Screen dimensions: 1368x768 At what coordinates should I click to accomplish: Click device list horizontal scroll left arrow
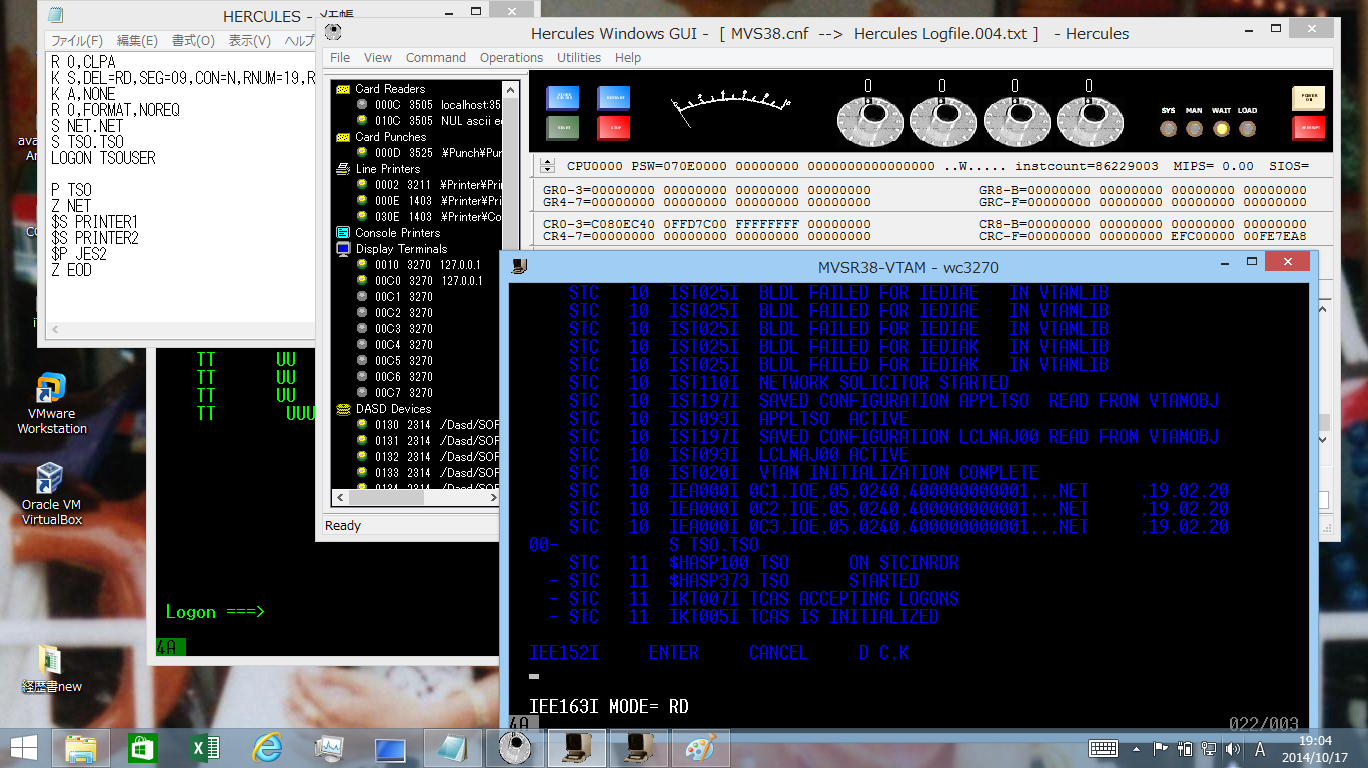tap(340, 497)
